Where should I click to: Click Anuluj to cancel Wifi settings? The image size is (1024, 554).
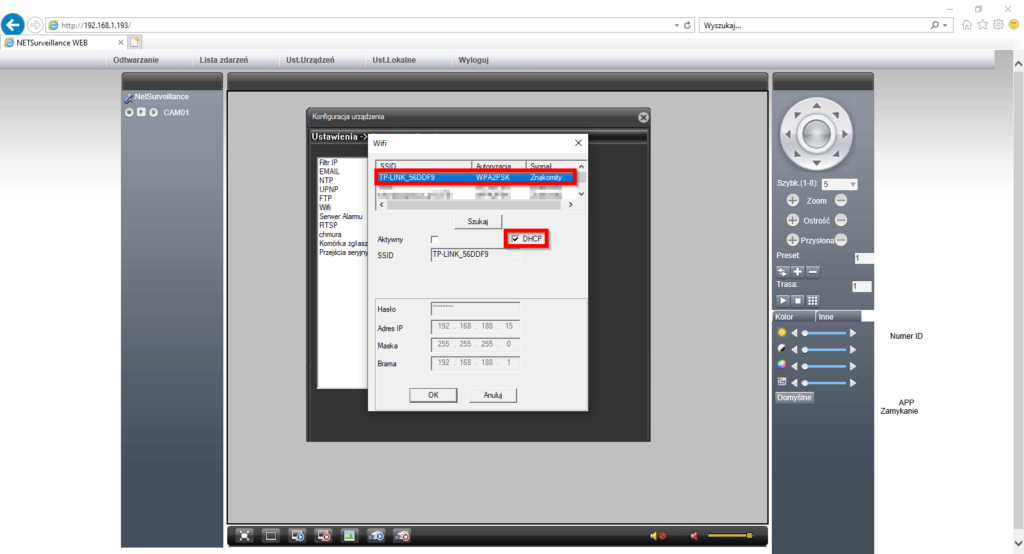point(492,395)
